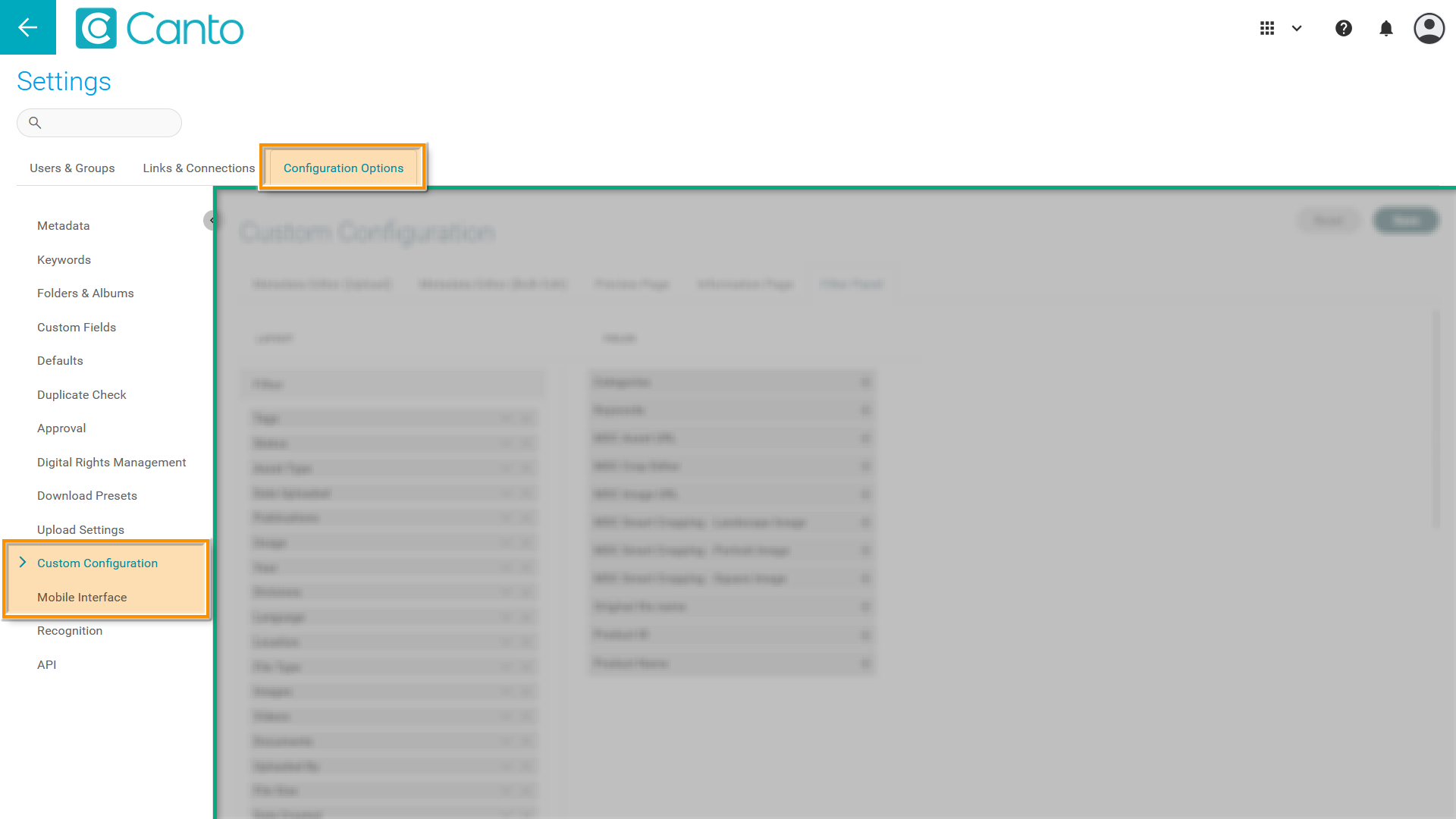The image size is (1456, 819).
Task: Open Duplicate Check settings
Action: coord(82,395)
